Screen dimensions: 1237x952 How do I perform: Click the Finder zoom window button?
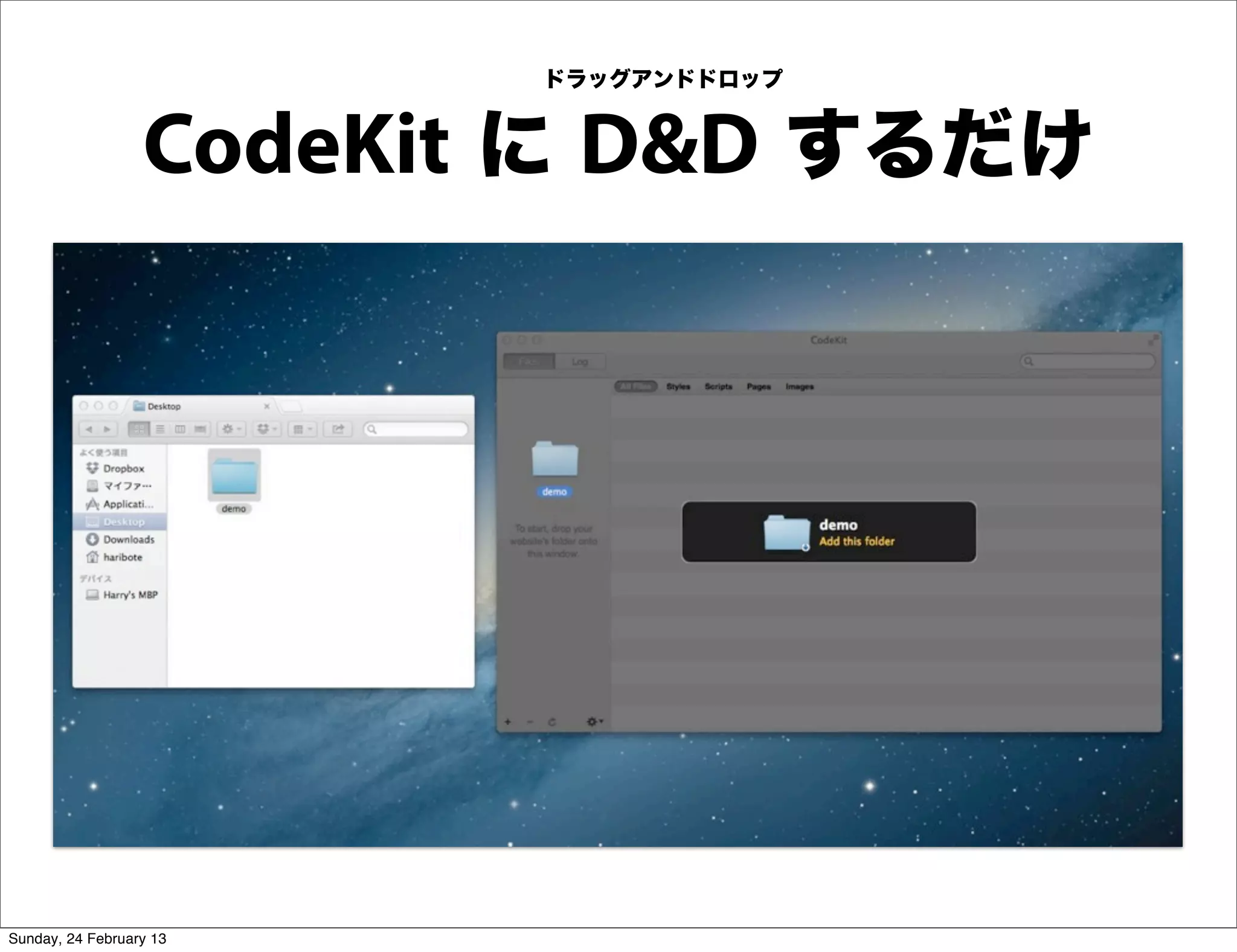point(113,406)
